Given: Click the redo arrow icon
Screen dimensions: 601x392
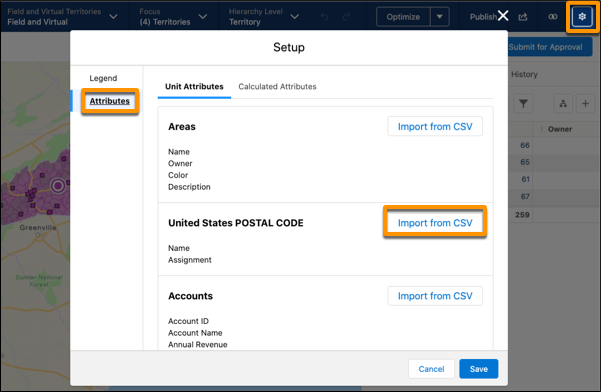Looking at the screenshot, I should click(346, 17).
